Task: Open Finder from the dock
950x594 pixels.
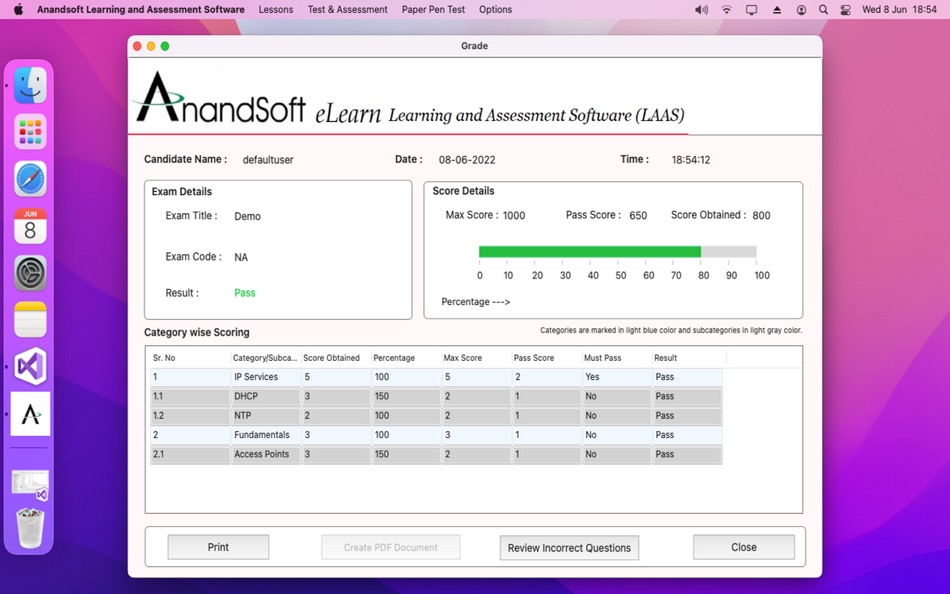Action: pos(30,85)
